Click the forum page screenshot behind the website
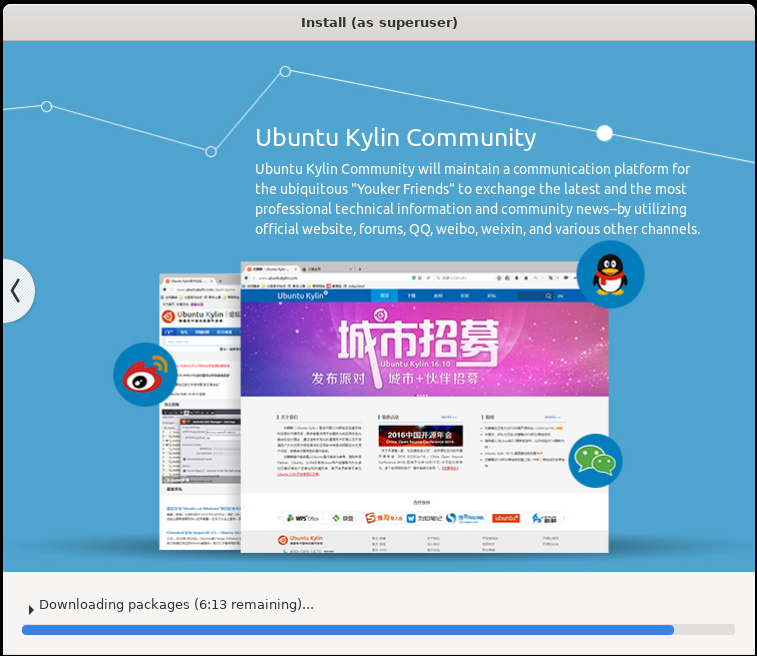 coord(200,411)
